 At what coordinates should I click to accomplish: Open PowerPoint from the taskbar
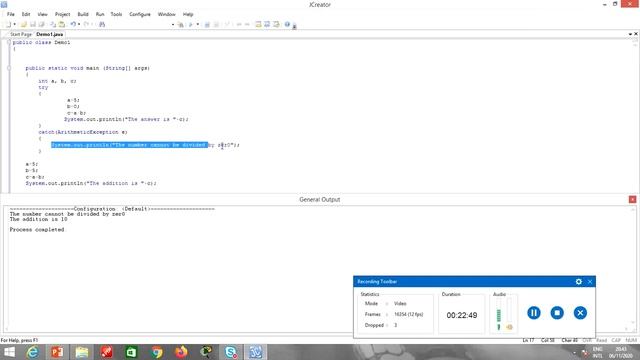(57, 352)
